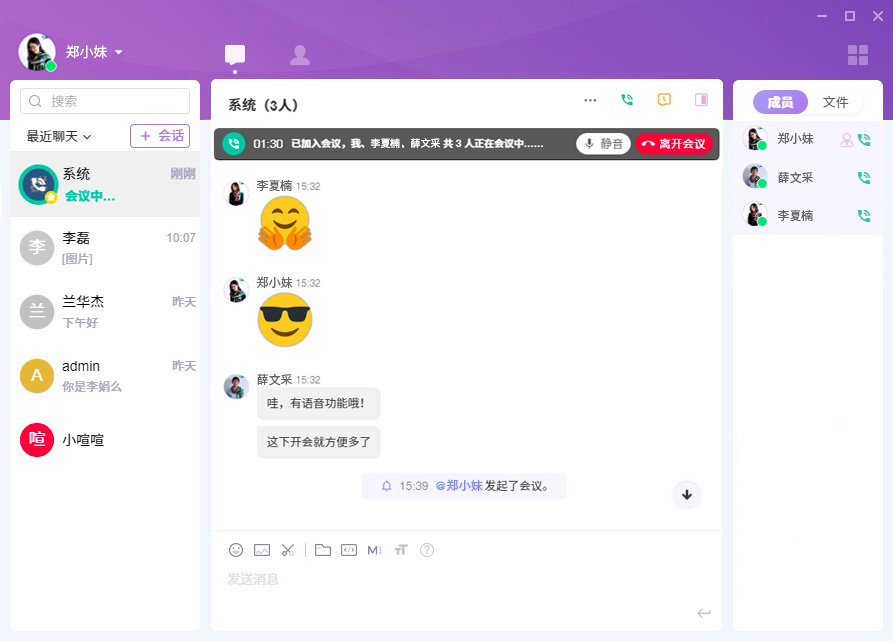
Task: Click 薛文采's avatar in the chat
Action: 236,387
